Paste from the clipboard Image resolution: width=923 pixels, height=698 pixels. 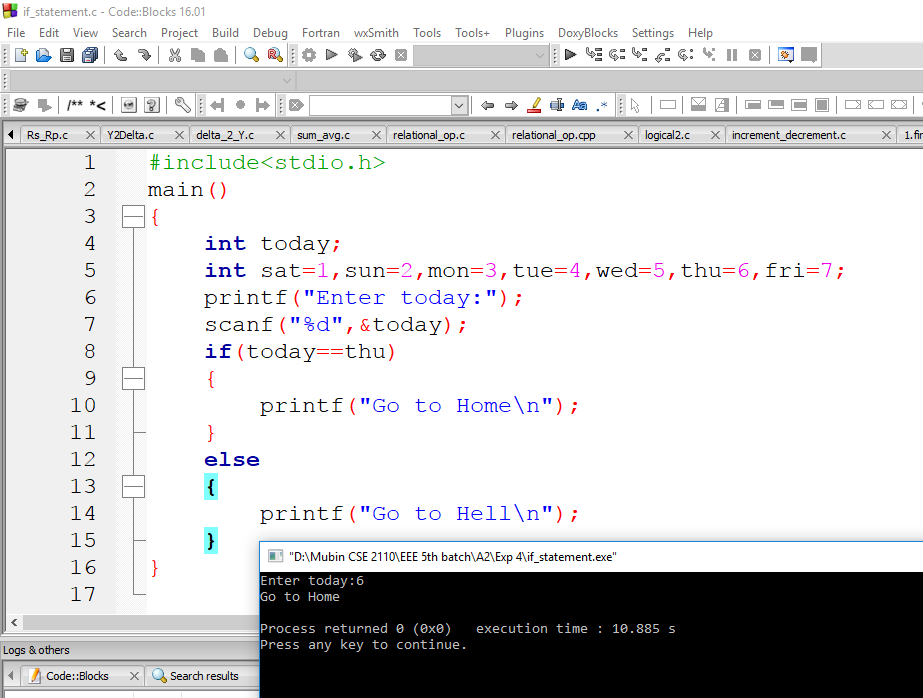tap(220, 56)
